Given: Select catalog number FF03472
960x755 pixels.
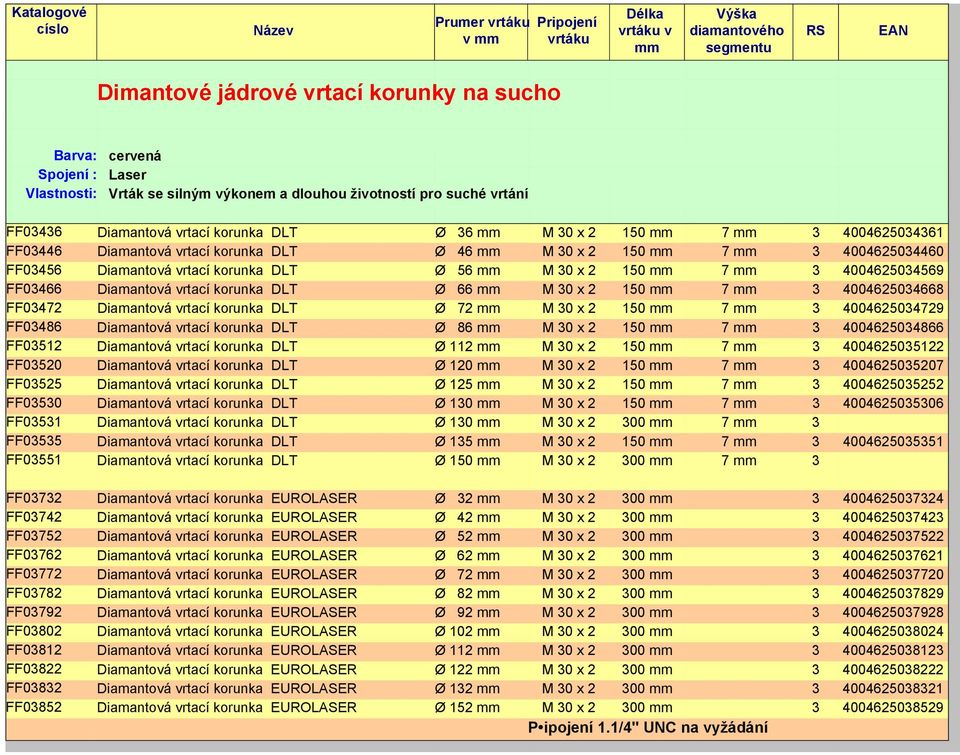Looking at the screenshot, I should click(34, 308).
